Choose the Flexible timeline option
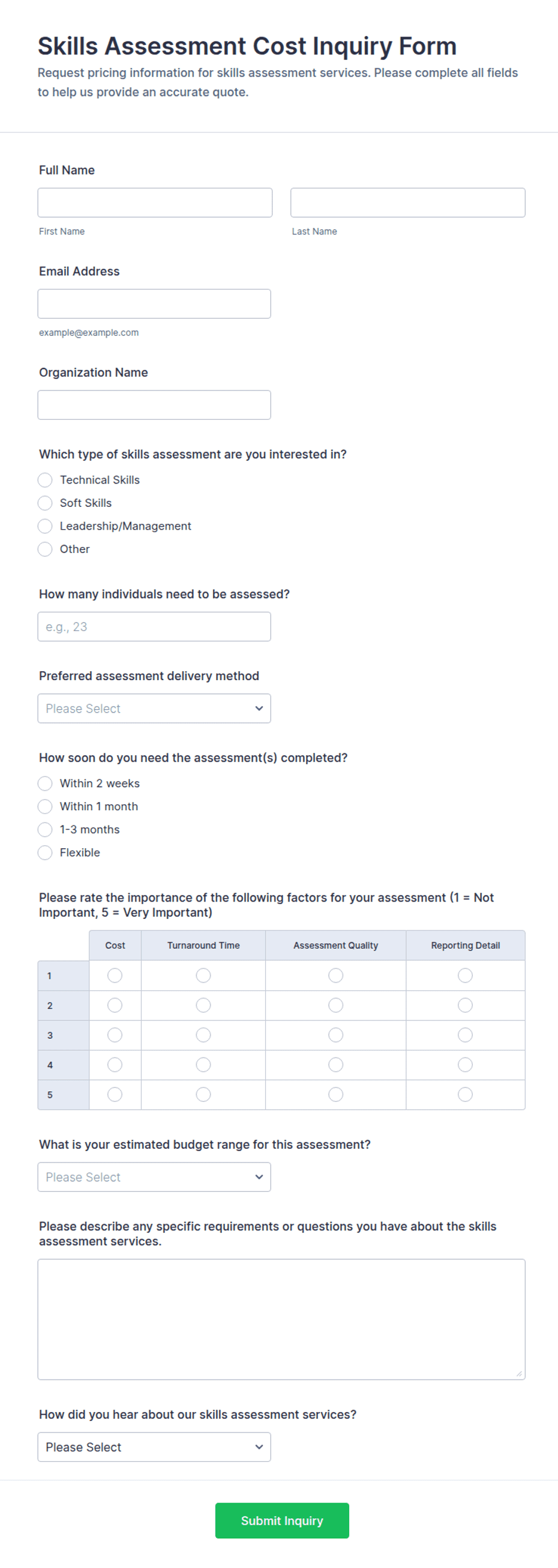The image size is (558, 1568). [45, 853]
